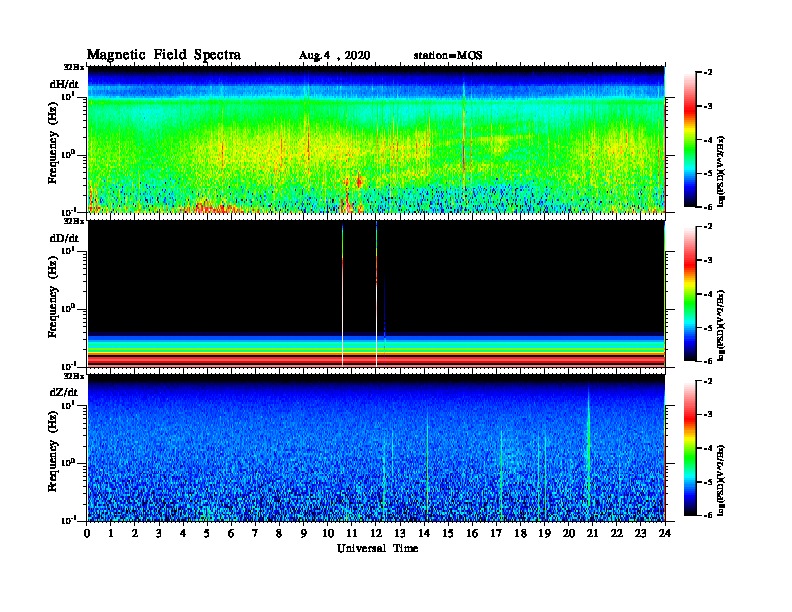Click hour 3 on the time axis
Image resolution: width=792 pixels, height=612 pixels.
point(159,533)
